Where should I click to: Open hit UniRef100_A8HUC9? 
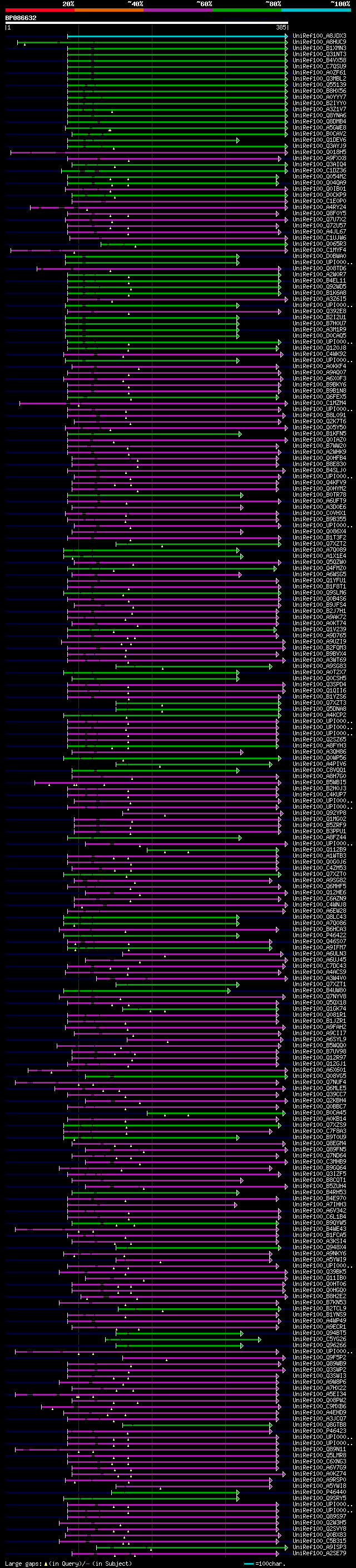tap(319, 42)
